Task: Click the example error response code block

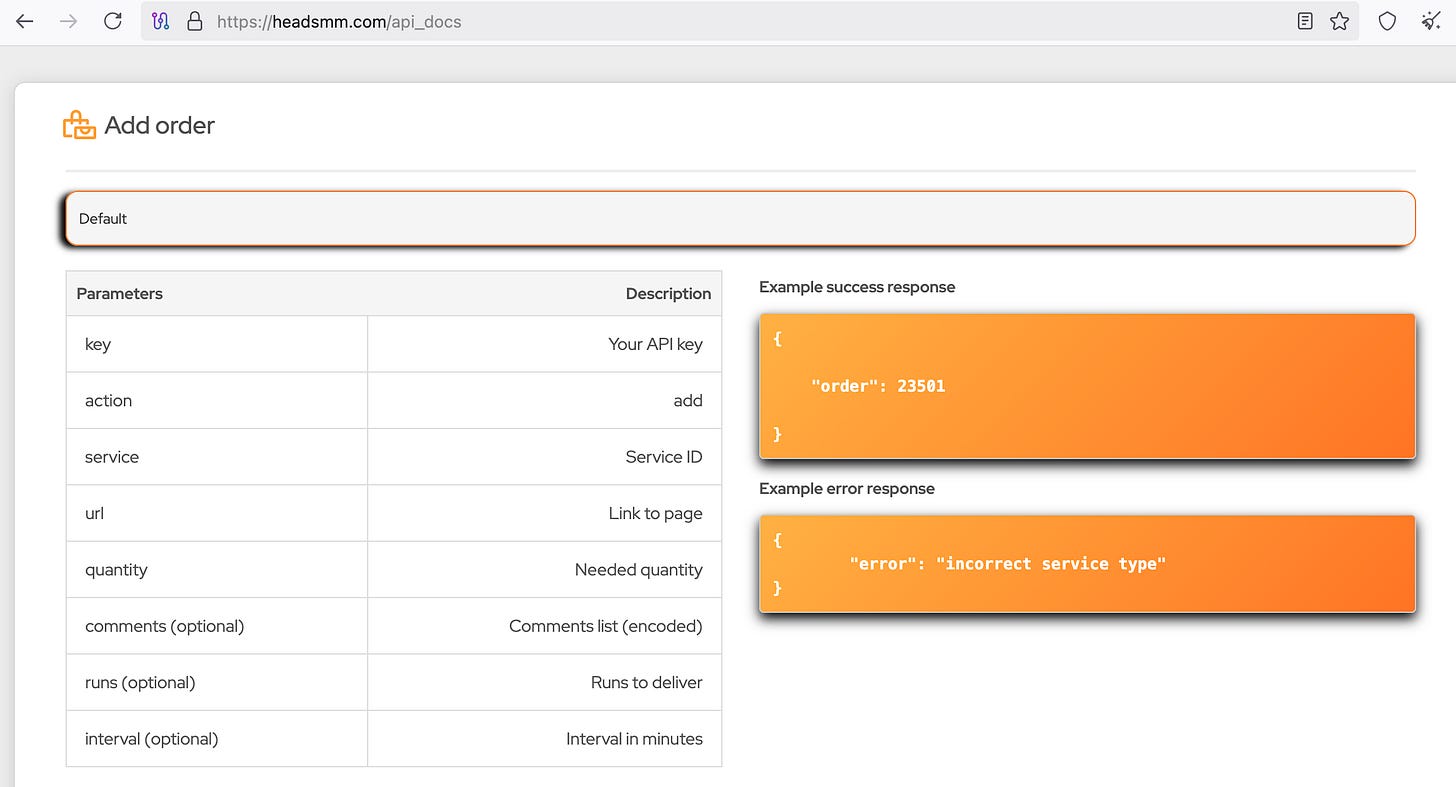Action: 1087,563
